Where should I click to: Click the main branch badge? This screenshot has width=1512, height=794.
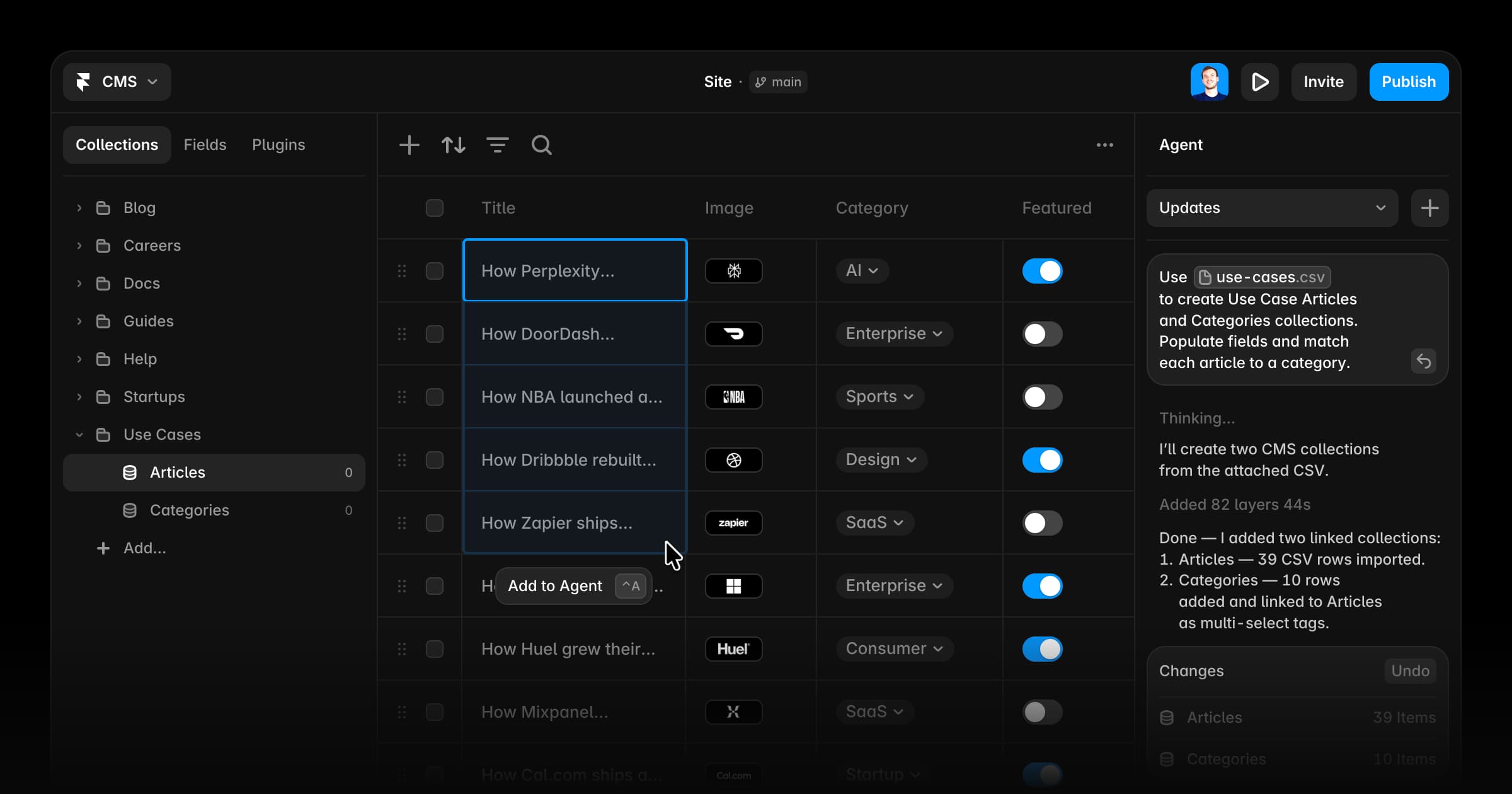click(779, 82)
